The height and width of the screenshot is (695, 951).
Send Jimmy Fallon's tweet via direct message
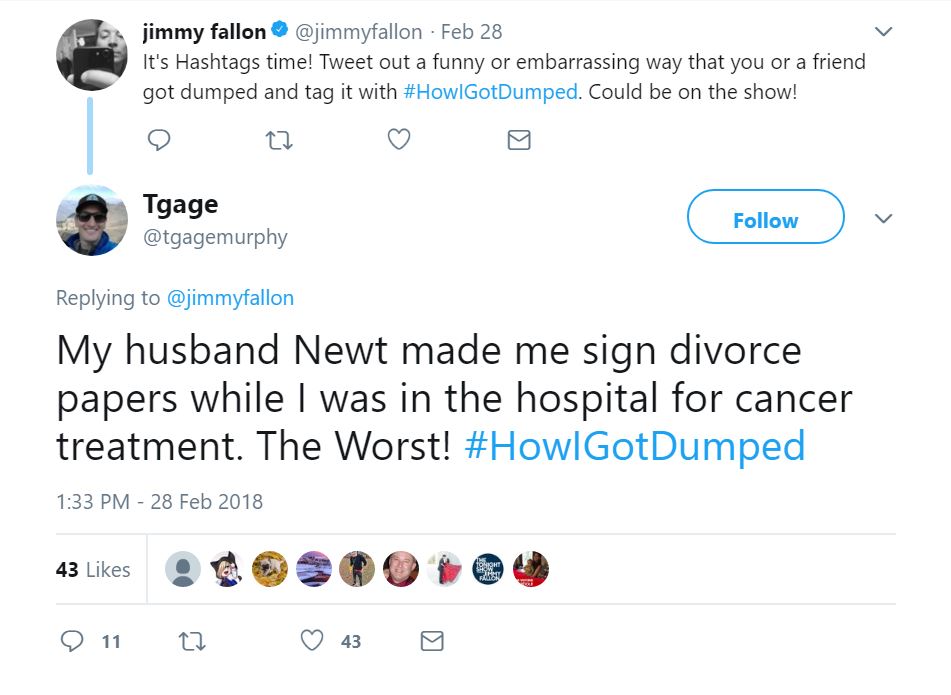(x=519, y=140)
